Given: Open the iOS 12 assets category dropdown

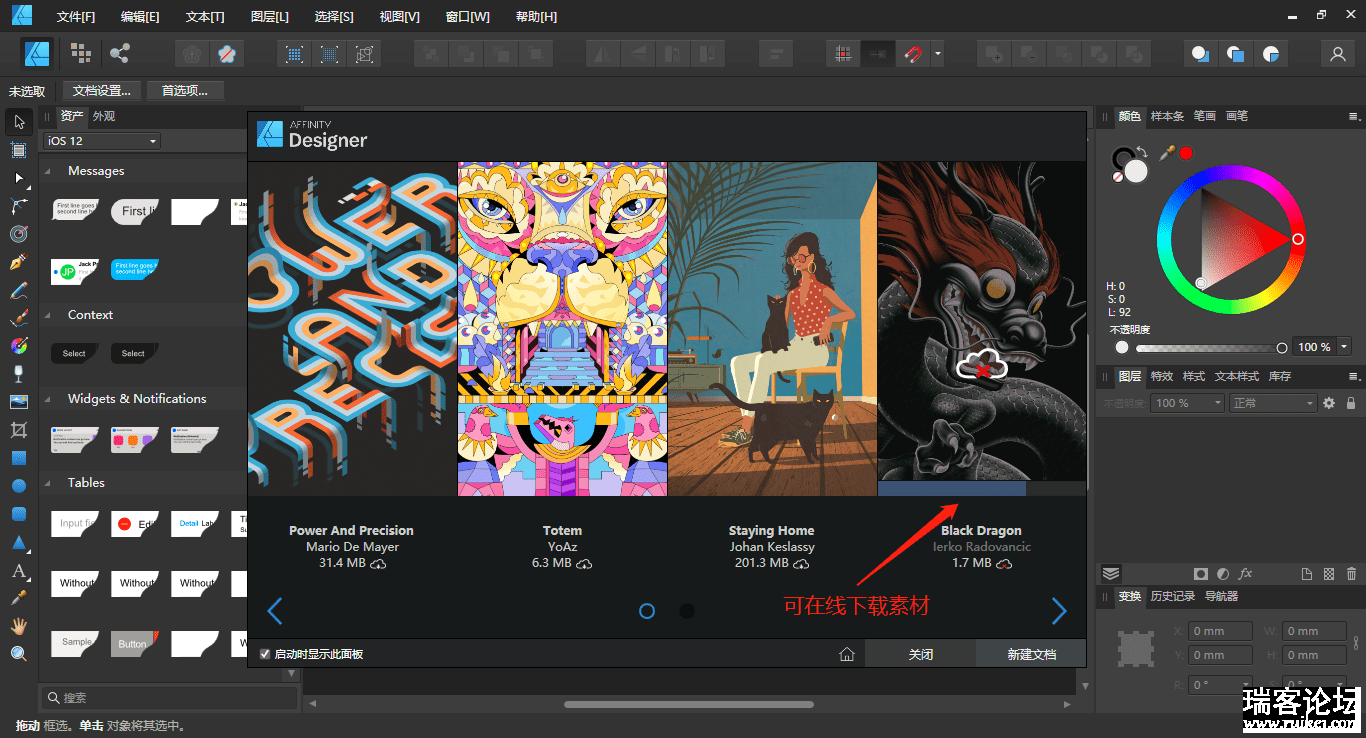Looking at the screenshot, I should (x=102, y=142).
